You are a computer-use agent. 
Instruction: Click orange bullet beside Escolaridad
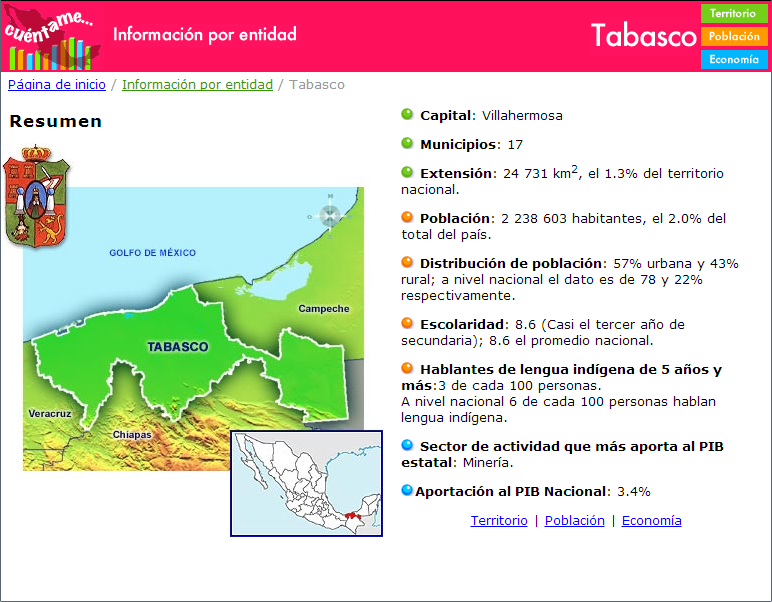(x=407, y=323)
